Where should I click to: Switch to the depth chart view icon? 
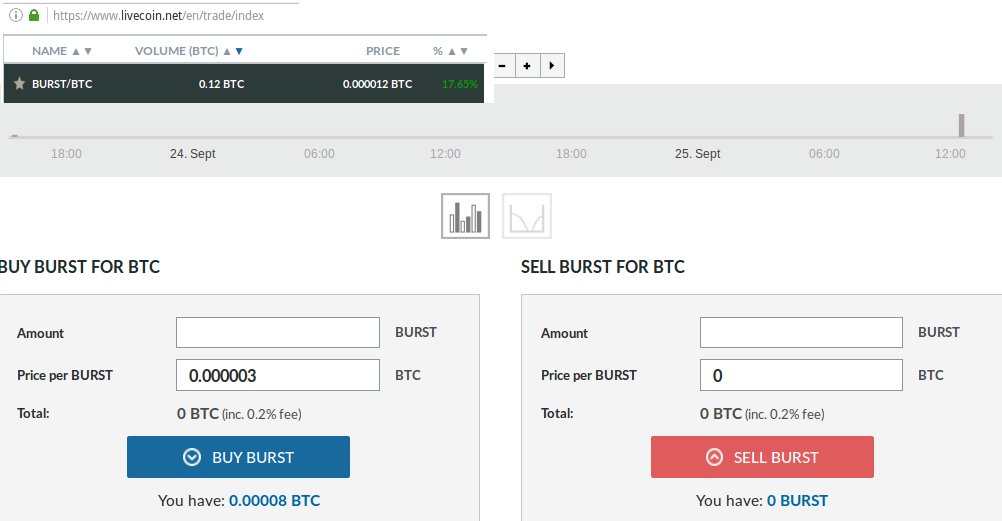coord(527,216)
